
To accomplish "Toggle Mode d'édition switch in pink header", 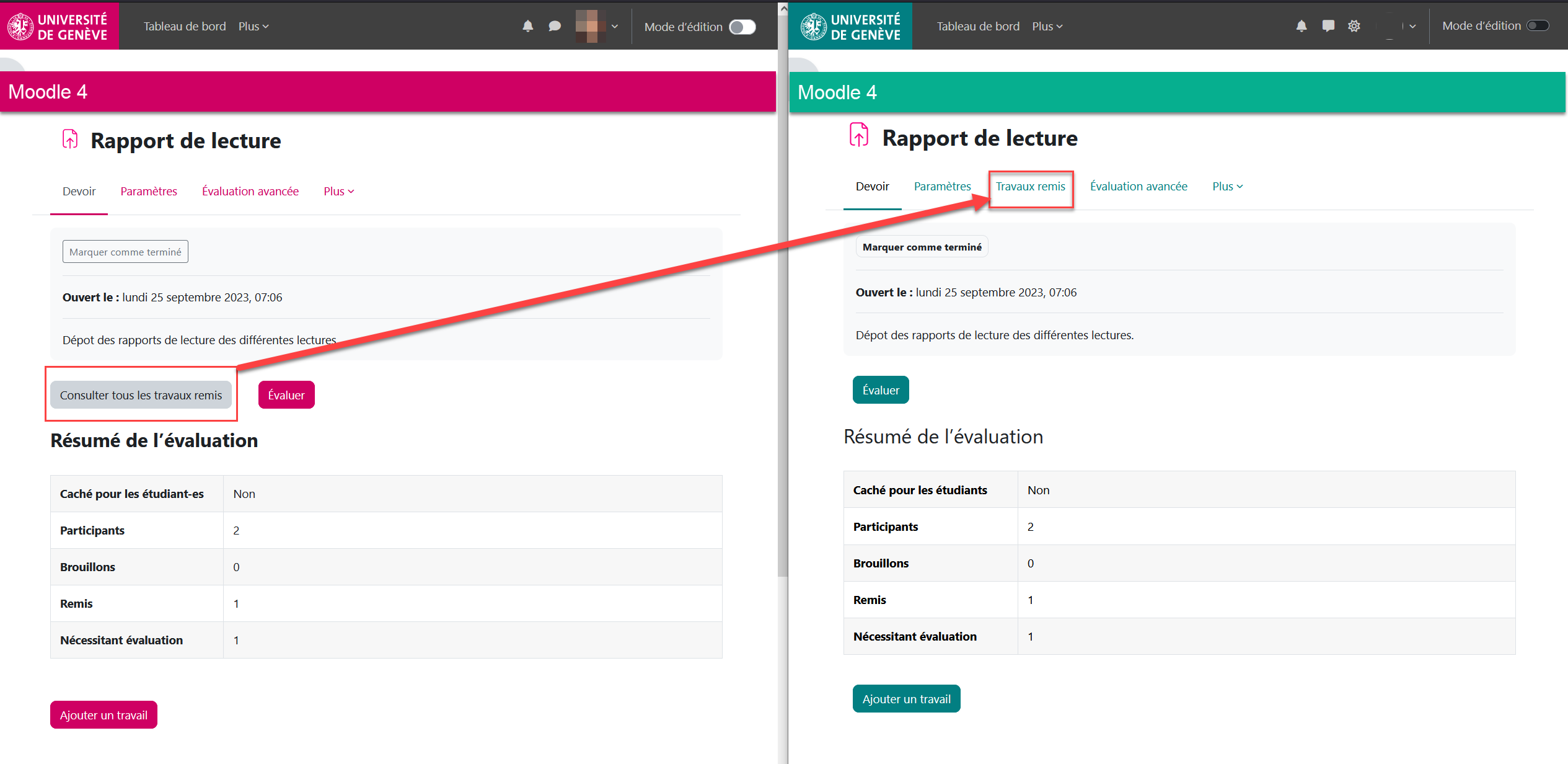I will click(742, 27).
